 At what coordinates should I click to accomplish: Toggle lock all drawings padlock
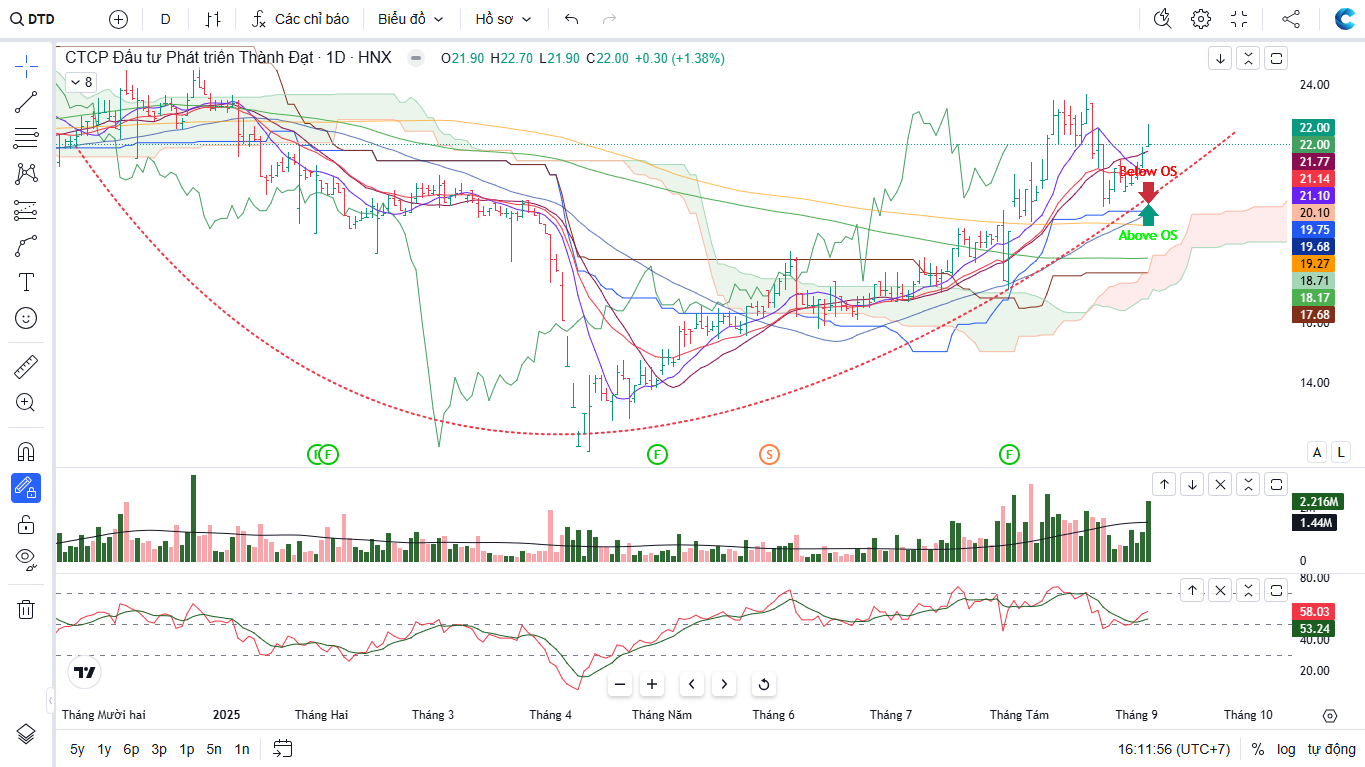[x=27, y=524]
